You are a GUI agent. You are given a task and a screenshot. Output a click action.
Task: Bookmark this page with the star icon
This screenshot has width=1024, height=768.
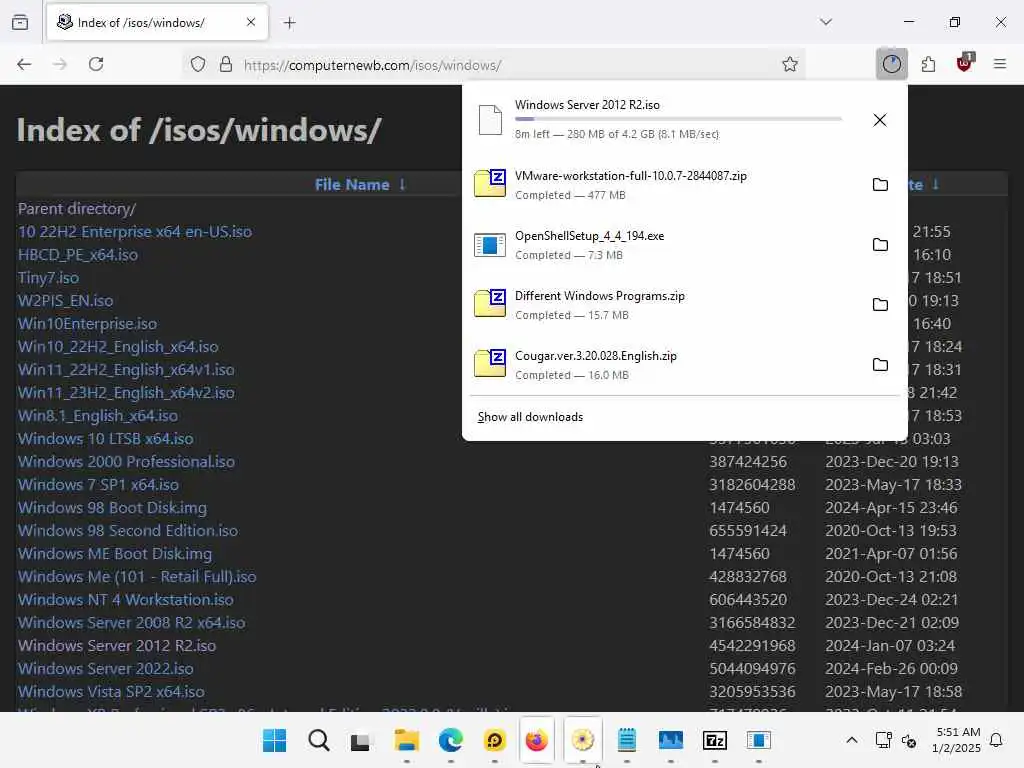pos(790,65)
